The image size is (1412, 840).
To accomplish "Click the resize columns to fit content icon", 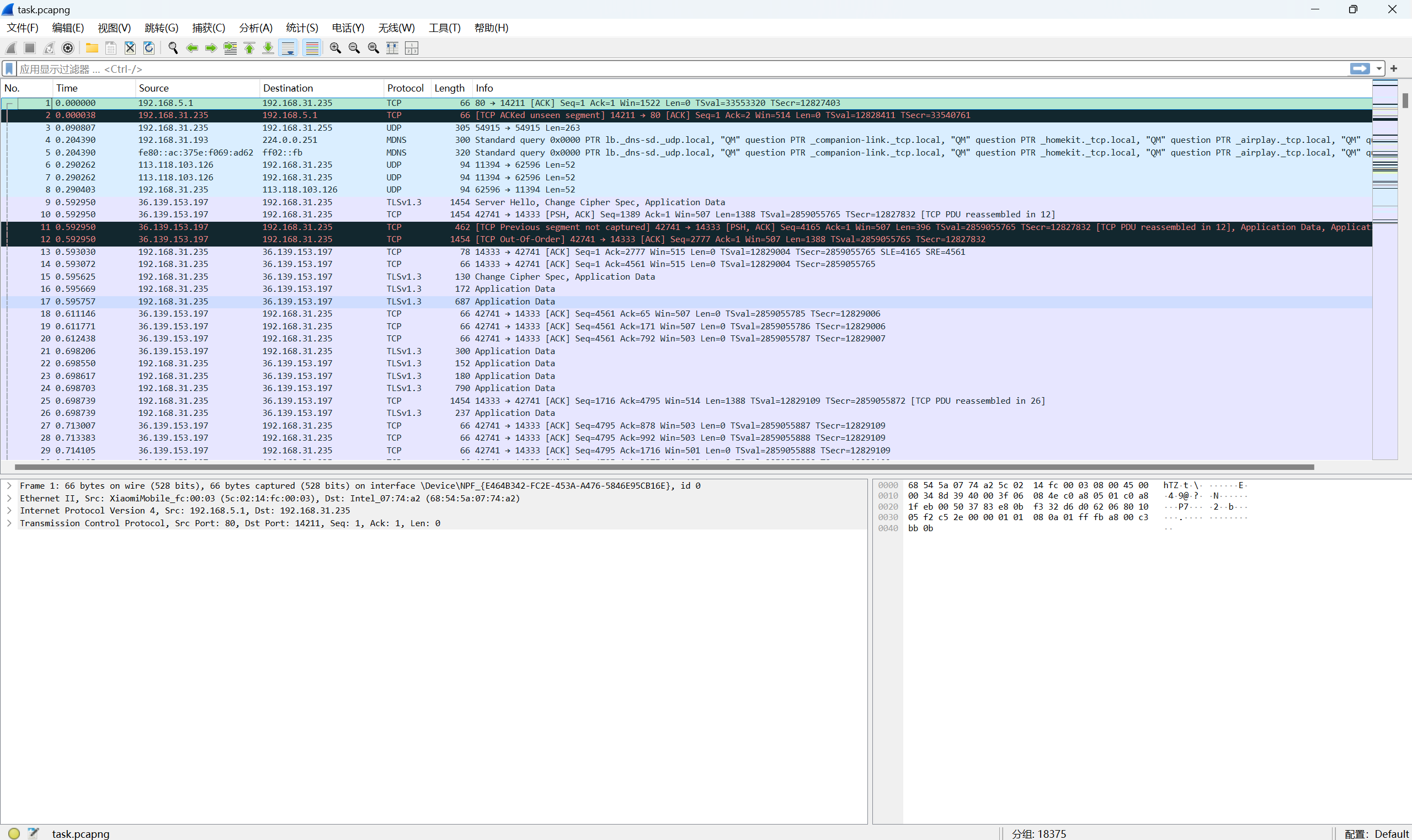I will tap(392, 48).
